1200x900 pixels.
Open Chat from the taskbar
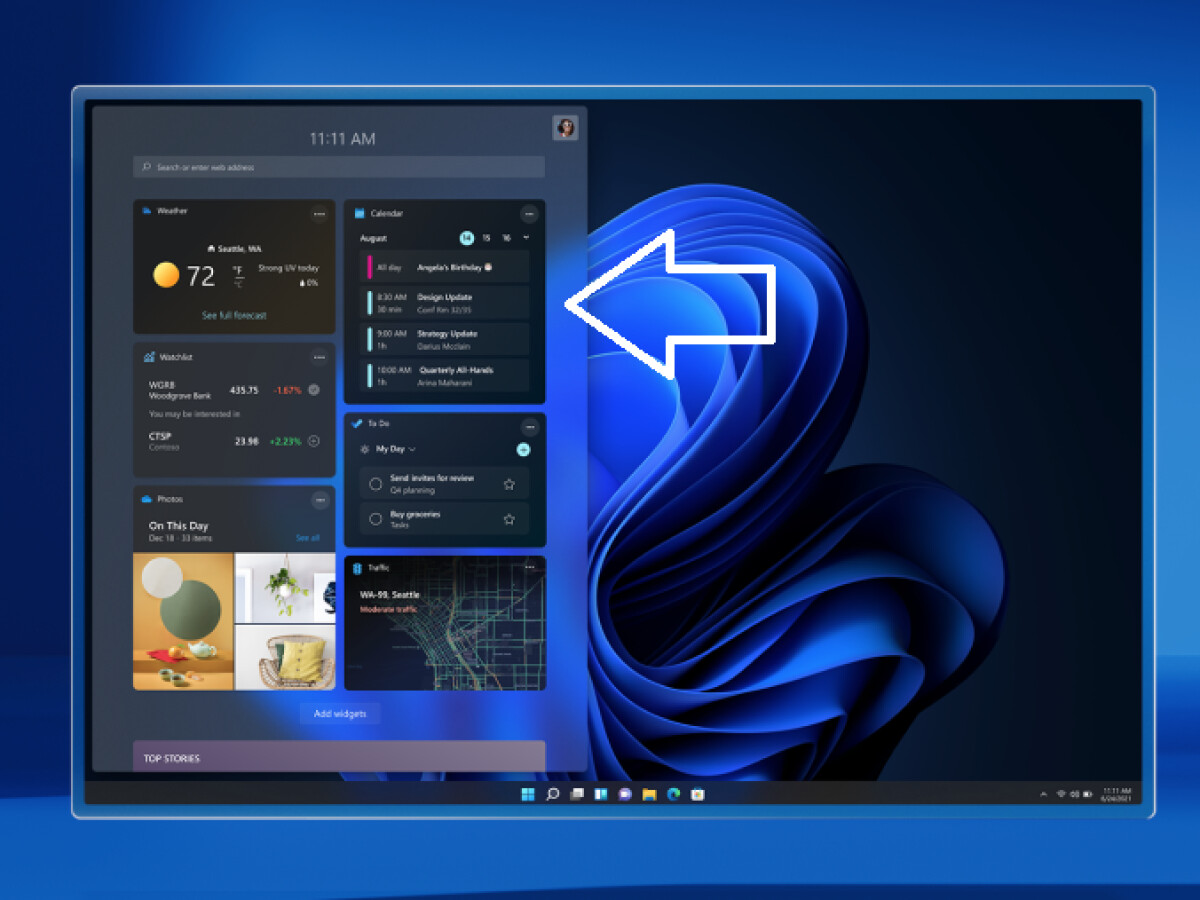(x=625, y=794)
